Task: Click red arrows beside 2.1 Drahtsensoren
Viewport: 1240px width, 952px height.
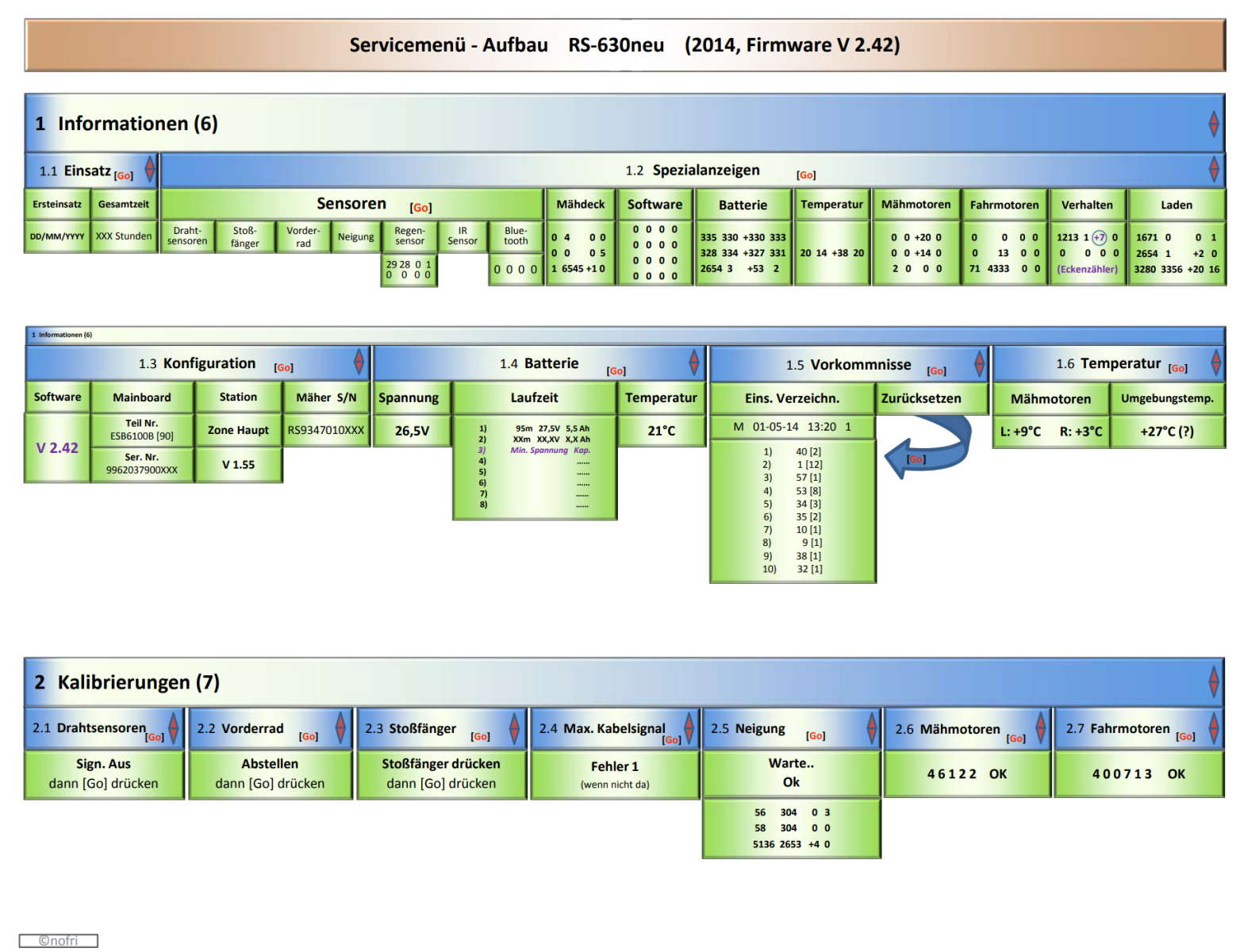Action: coord(173,727)
